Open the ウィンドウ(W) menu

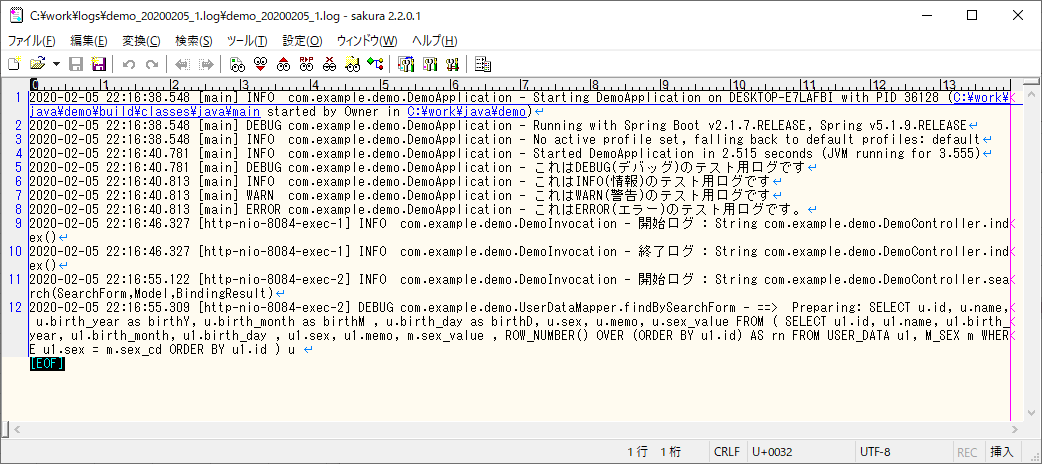point(367,41)
